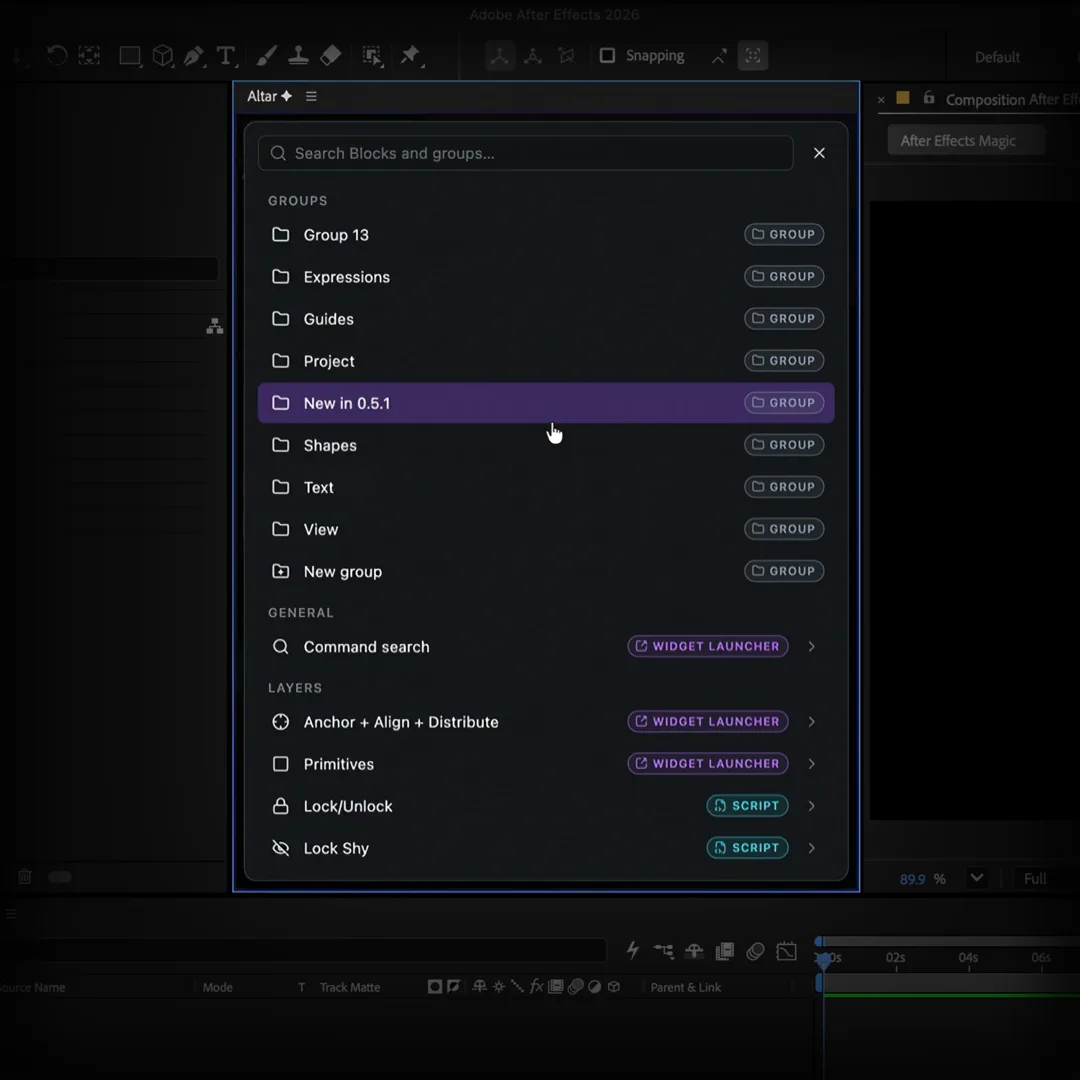Viewport: 1080px width, 1080px height.
Task: Click the local axis mode icon
Action: pyautogui.click(x=500, y=56)
